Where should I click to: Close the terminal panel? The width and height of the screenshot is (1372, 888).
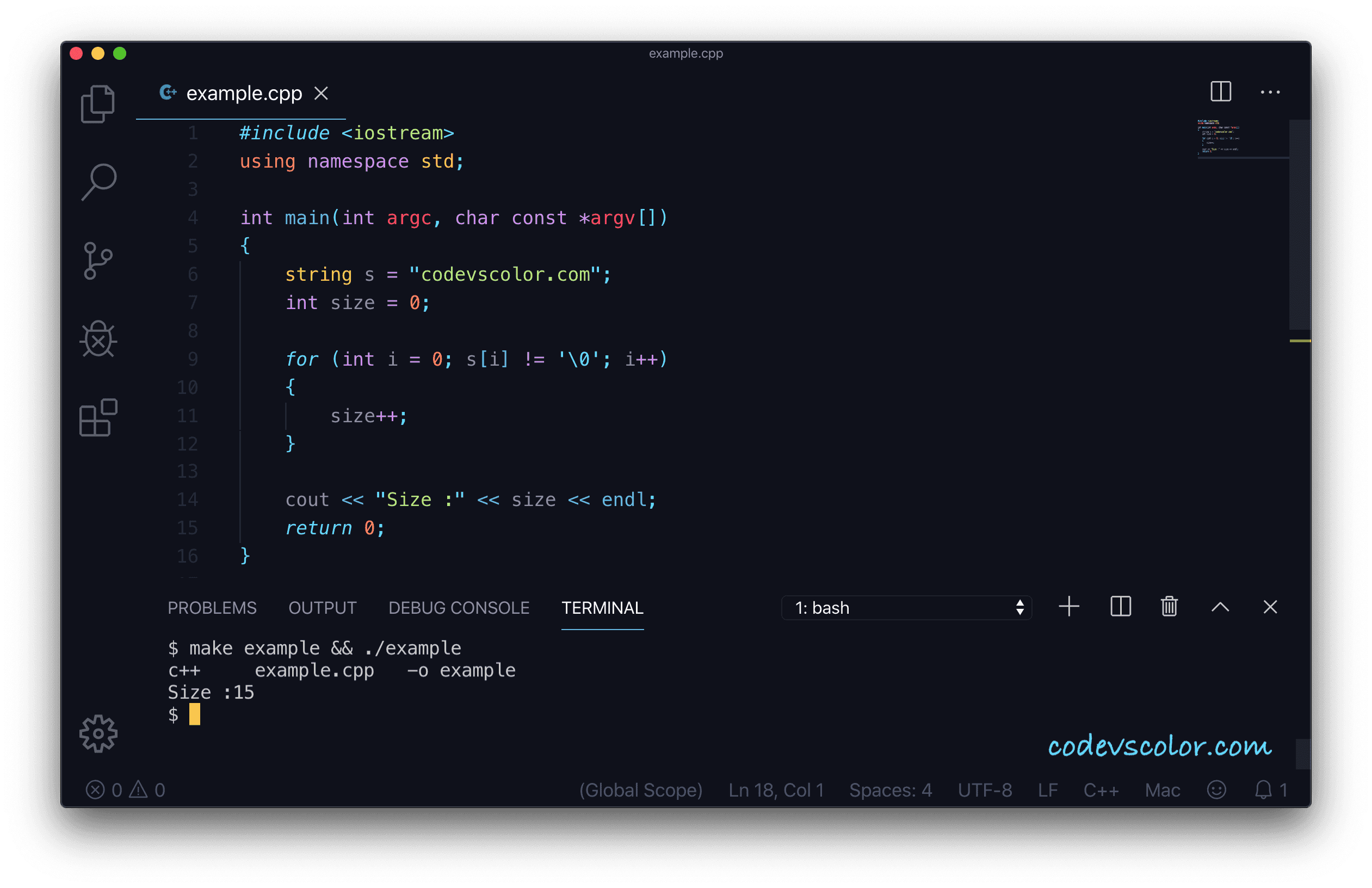click(x=1270, y=607)
